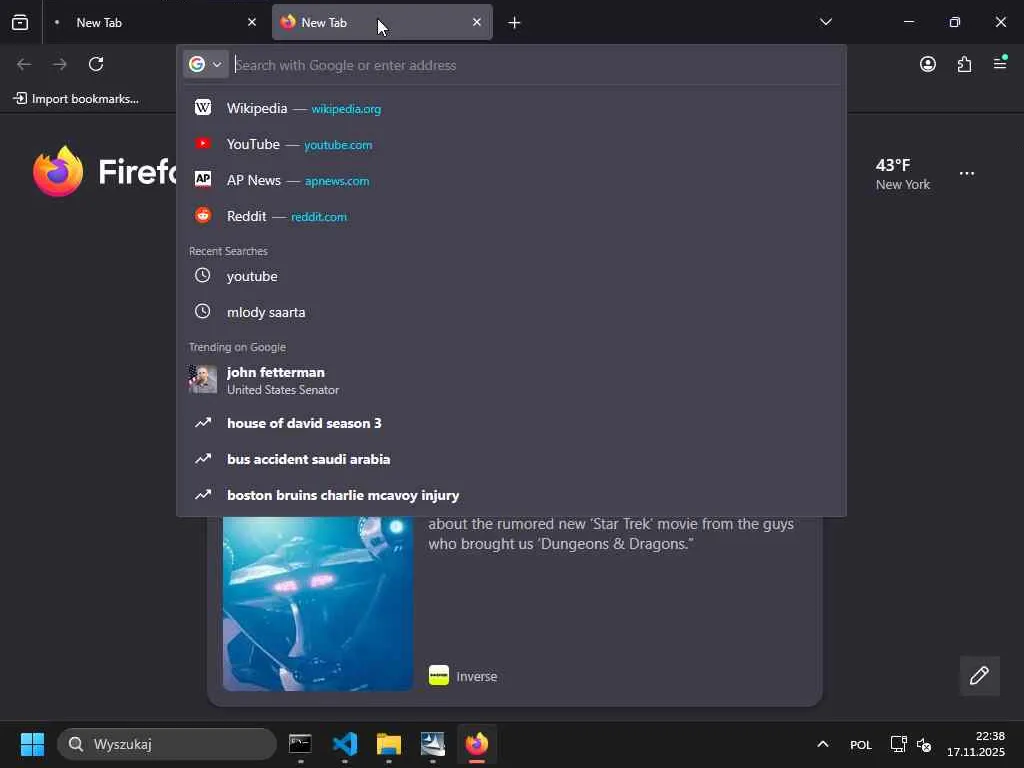
Task: Open Visual Studio Code from taskbar
Action: (345, 744)
